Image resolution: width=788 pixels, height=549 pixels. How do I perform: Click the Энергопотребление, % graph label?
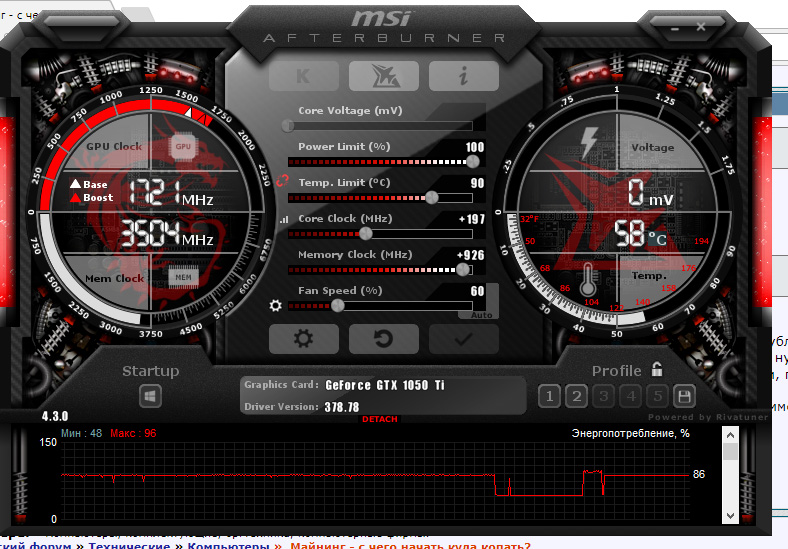pyautogui.click(x=631, y=433)
